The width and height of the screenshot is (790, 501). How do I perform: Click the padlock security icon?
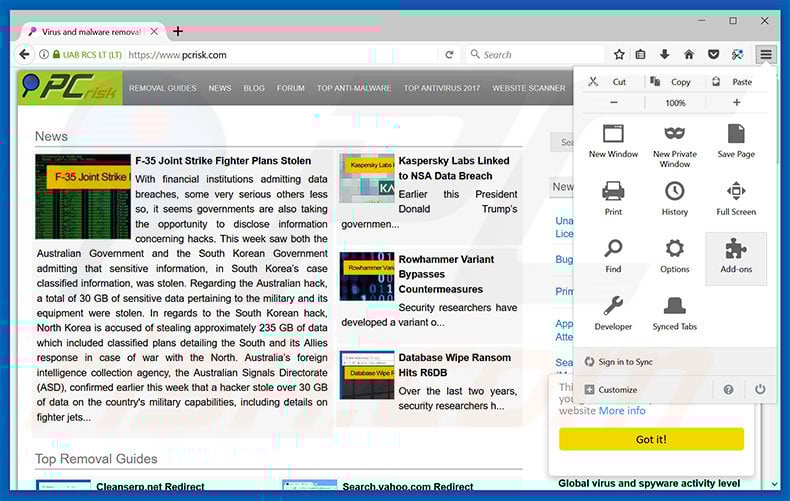pyautogui.click(x=56, y=54)
